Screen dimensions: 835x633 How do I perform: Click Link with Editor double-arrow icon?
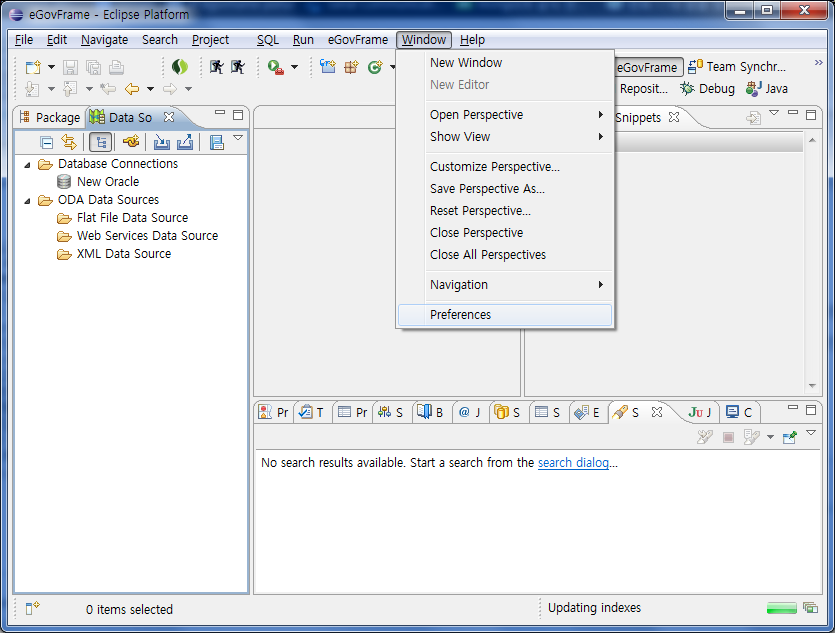pyautogui.click(x=69, y=143)
